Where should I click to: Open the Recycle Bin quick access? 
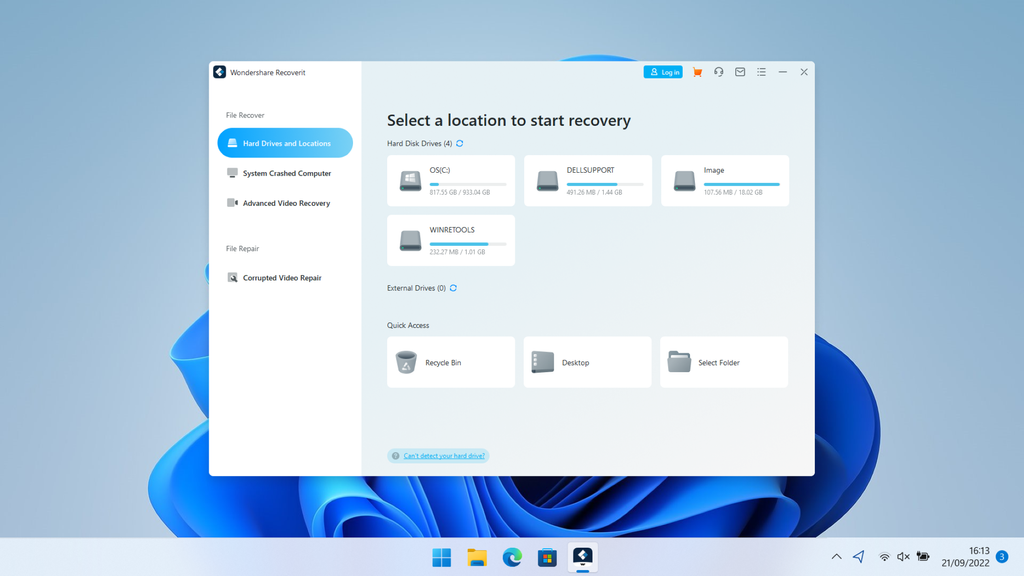tap(450, 362)
